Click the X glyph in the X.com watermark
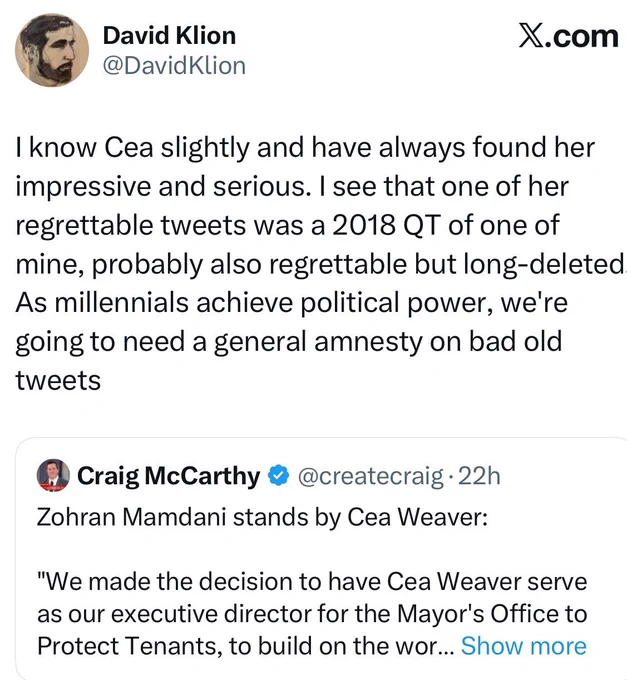The width and height of the screenshot is (627, 680). pyautogui.click(x=529, y=36)
